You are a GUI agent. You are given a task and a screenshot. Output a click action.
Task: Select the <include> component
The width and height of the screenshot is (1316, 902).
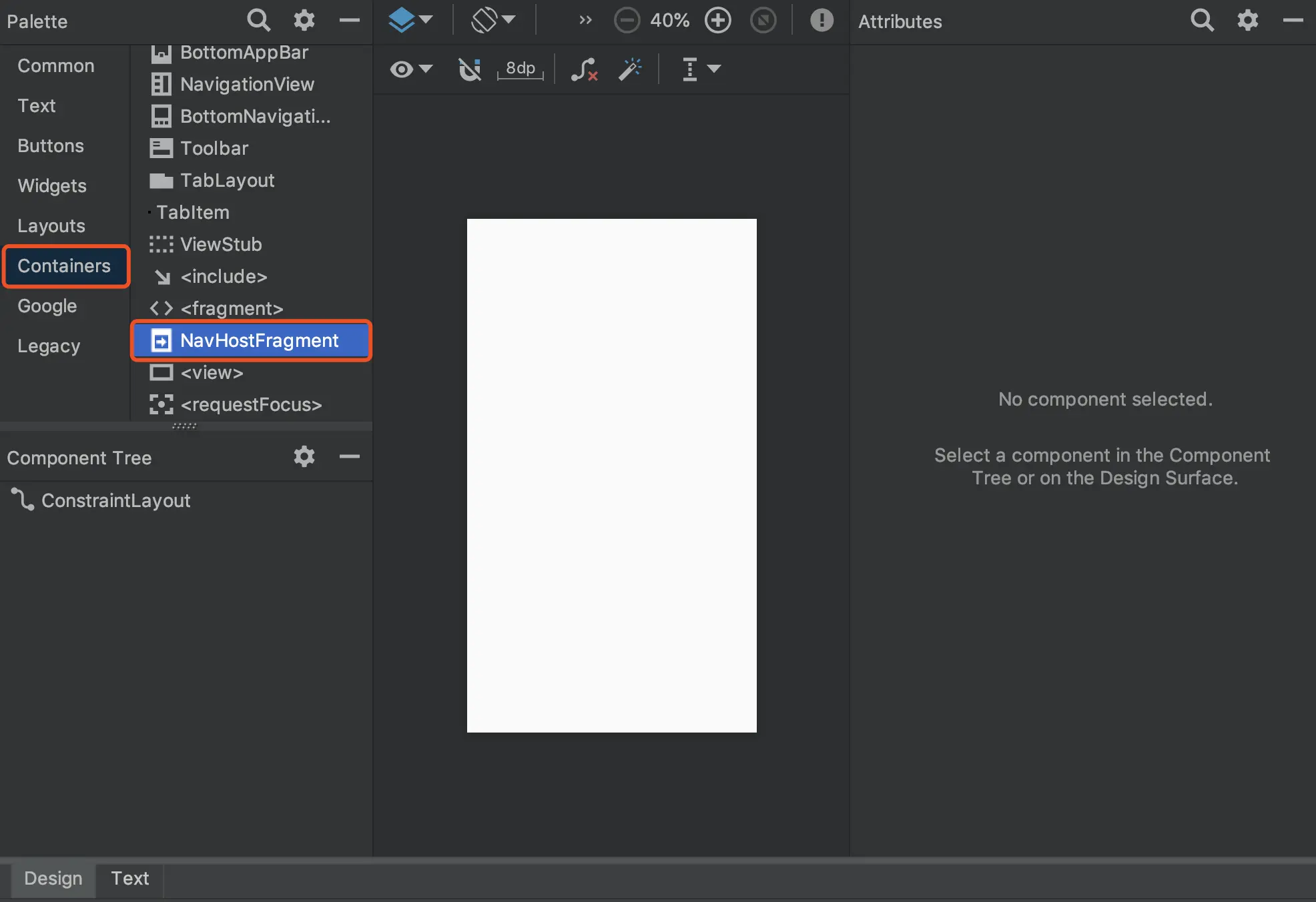(x=252, y=277)
